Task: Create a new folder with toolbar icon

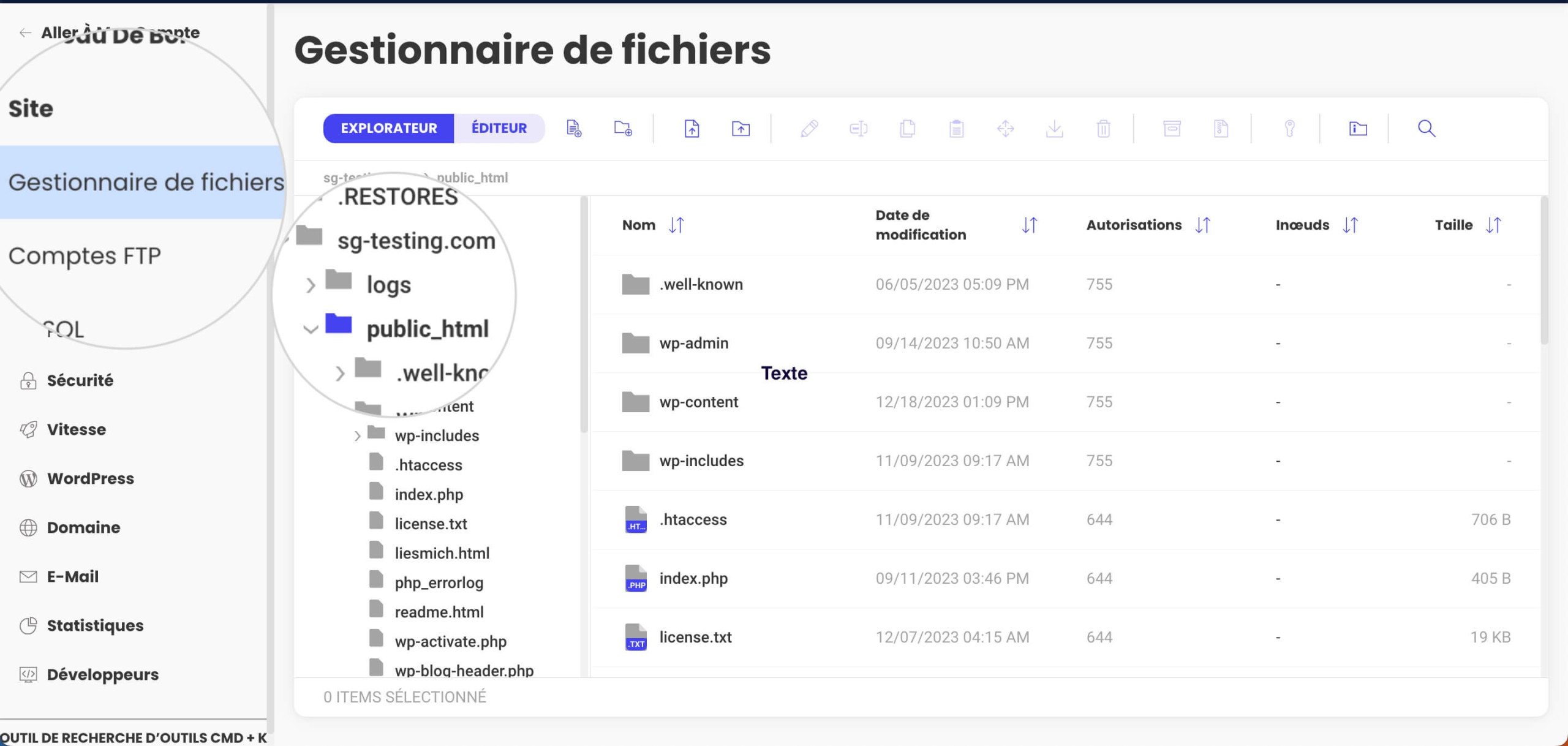Action: 623,129
